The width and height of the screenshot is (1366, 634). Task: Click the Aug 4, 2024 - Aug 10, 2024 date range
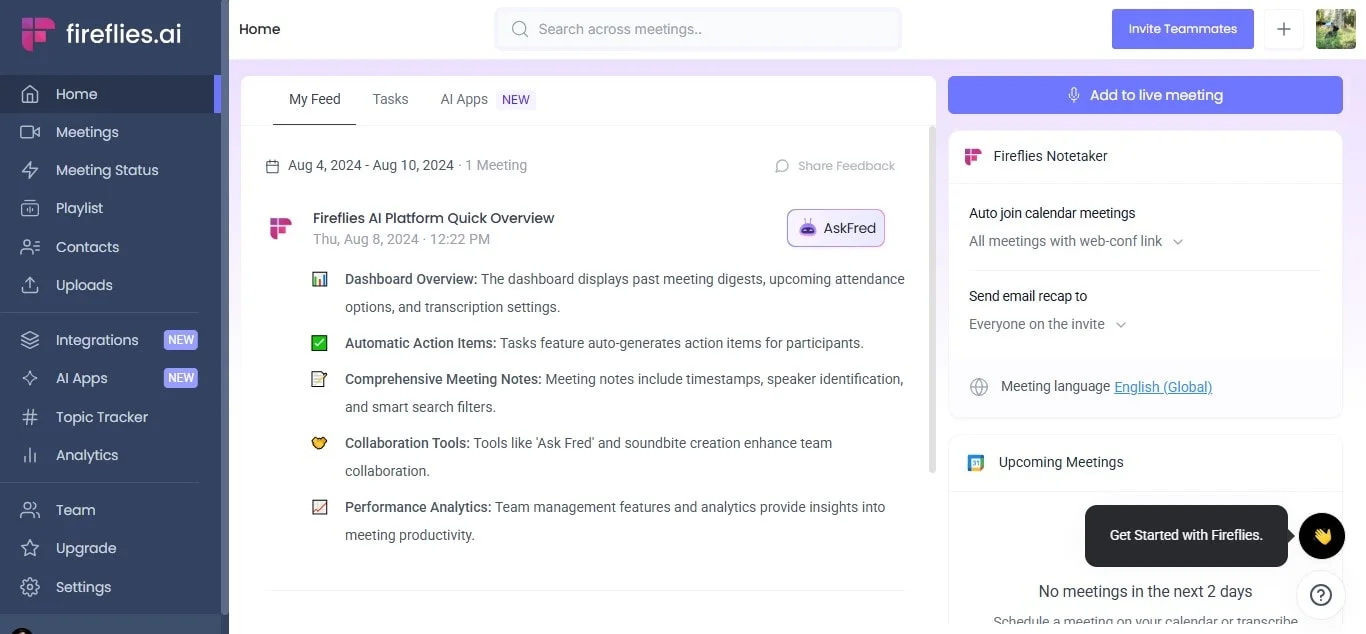coord(371,165)
